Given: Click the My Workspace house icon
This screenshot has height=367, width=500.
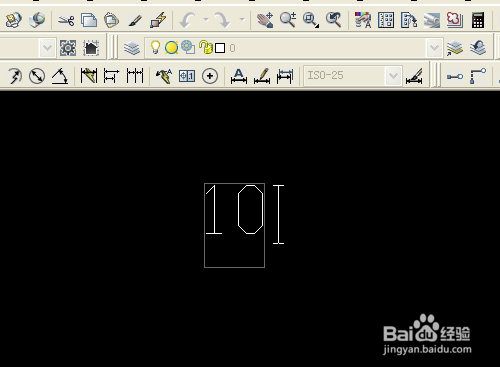Looking at the screenshot, I should (91, 48).
